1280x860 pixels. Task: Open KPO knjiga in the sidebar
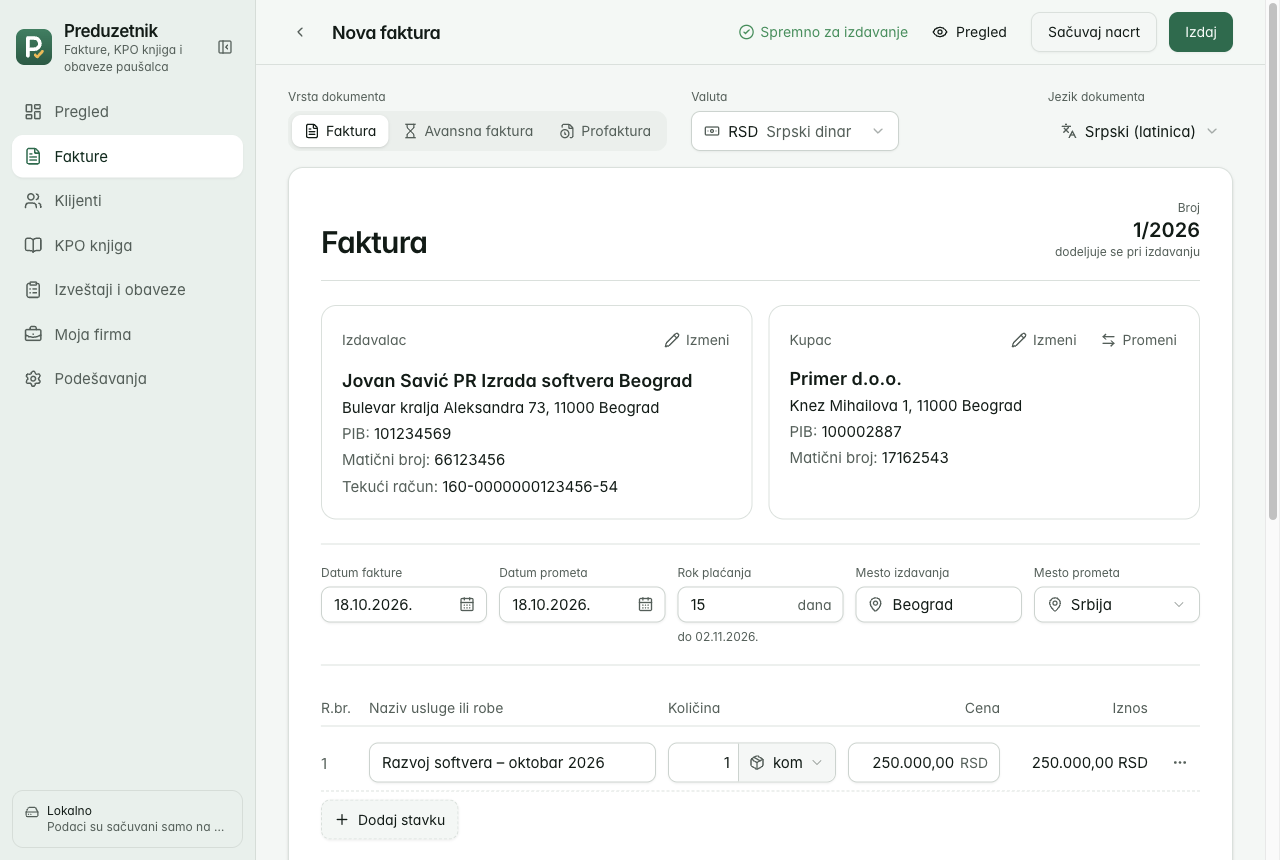coord(127,245)
